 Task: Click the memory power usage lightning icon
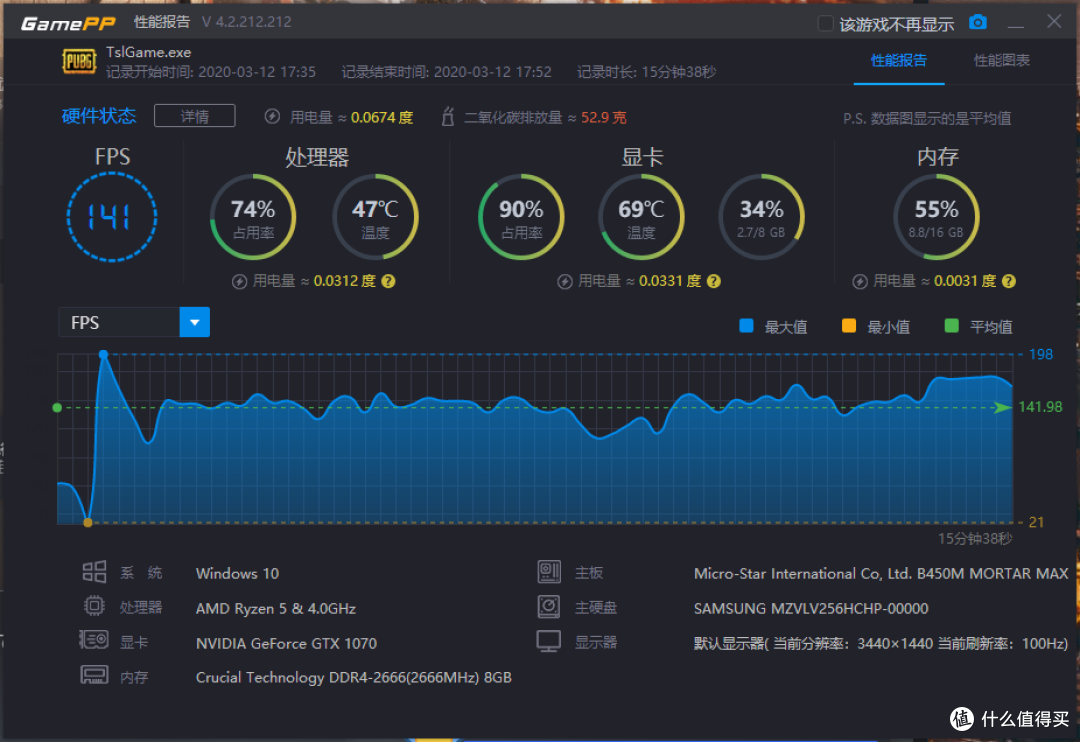(860, 281)
